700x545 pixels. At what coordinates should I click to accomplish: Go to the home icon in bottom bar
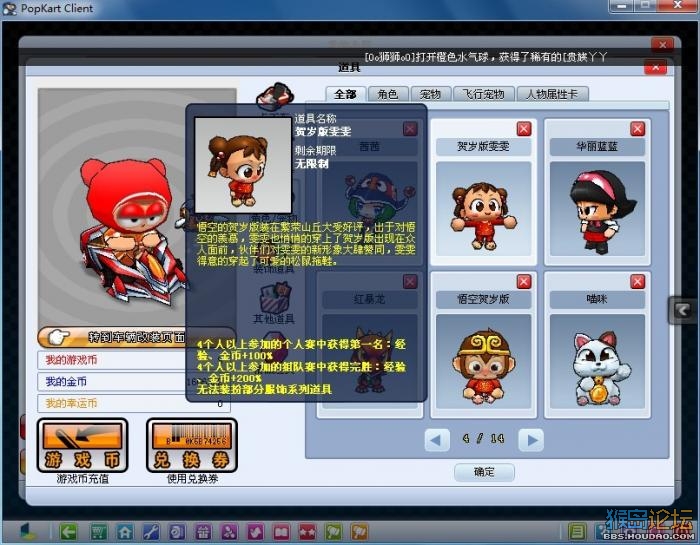(125, 532)
